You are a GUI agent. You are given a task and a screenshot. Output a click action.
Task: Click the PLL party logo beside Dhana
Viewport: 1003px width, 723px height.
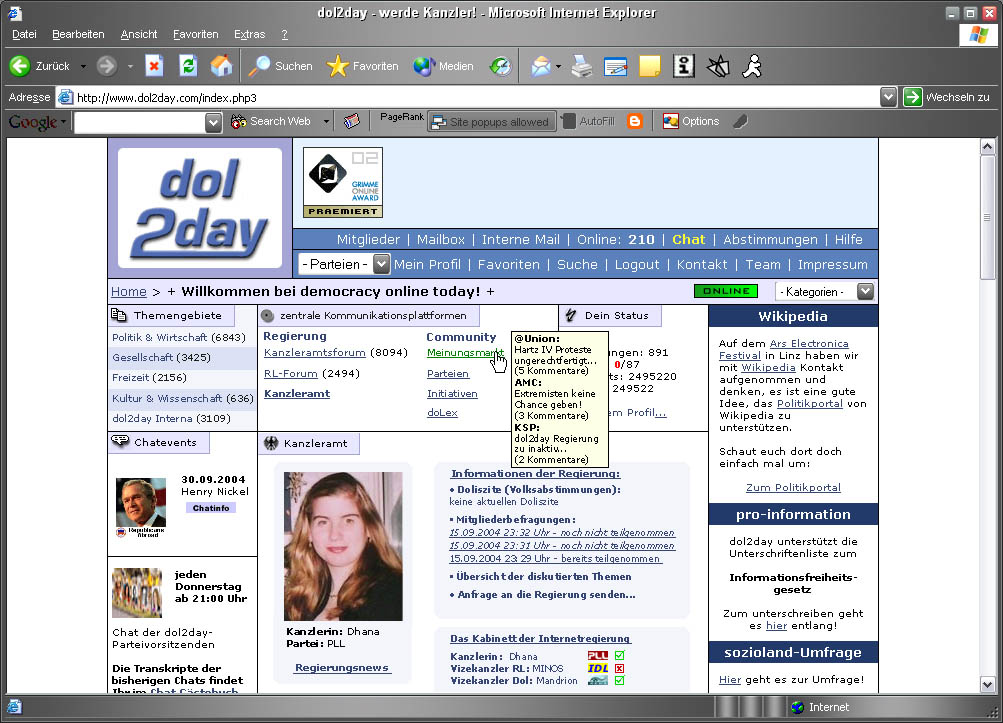(598, 656)
